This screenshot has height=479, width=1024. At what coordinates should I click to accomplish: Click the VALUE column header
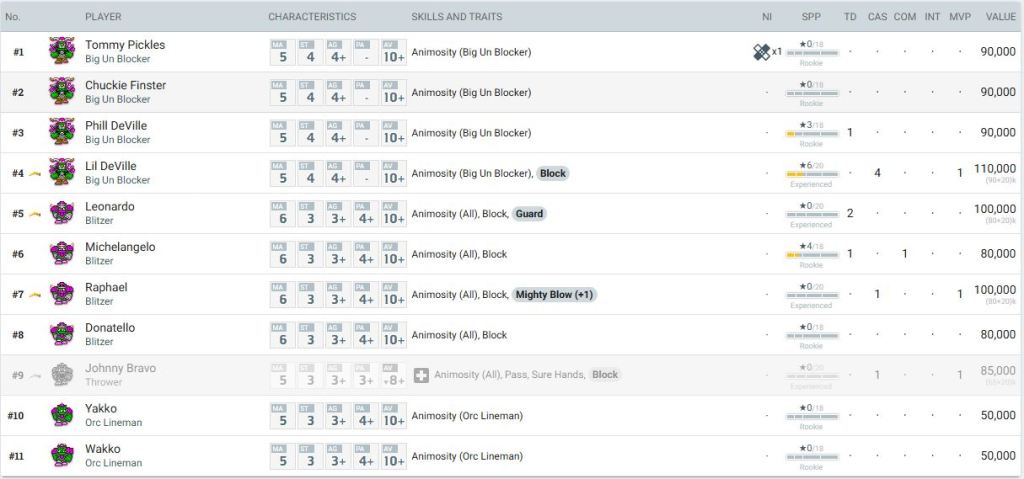1000,17
